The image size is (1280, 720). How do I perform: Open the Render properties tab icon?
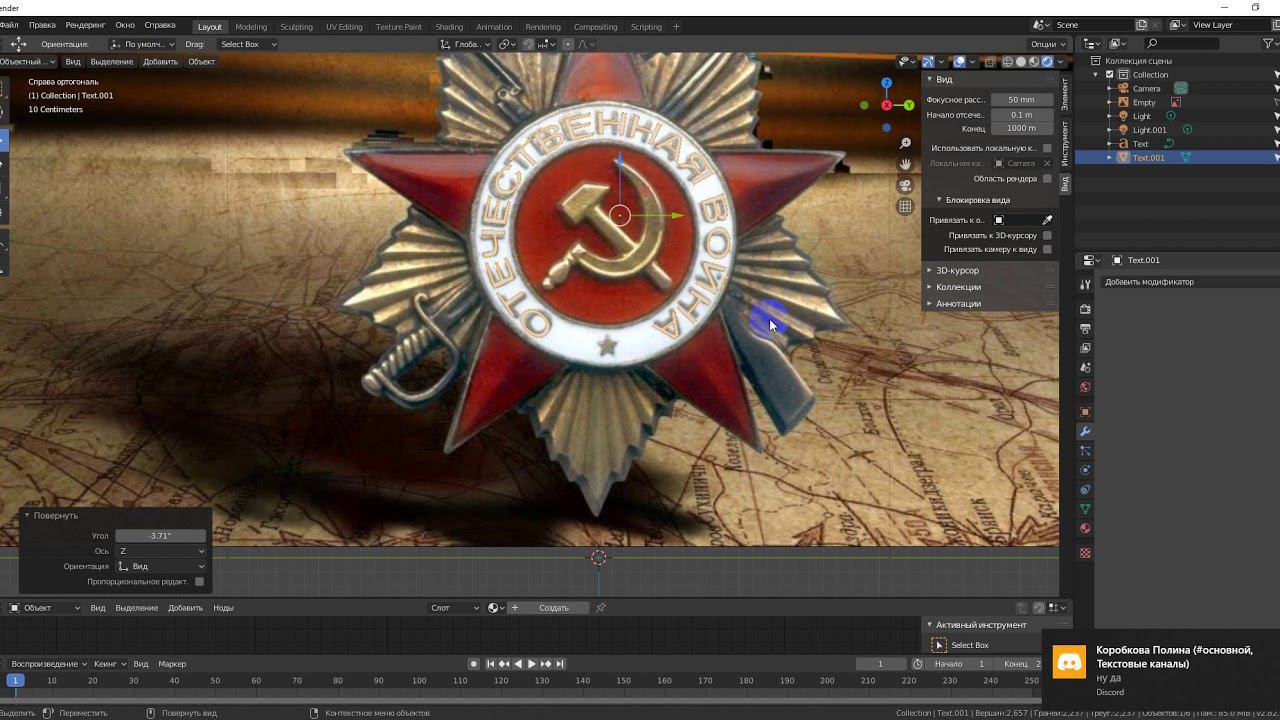click(1085, 309)
